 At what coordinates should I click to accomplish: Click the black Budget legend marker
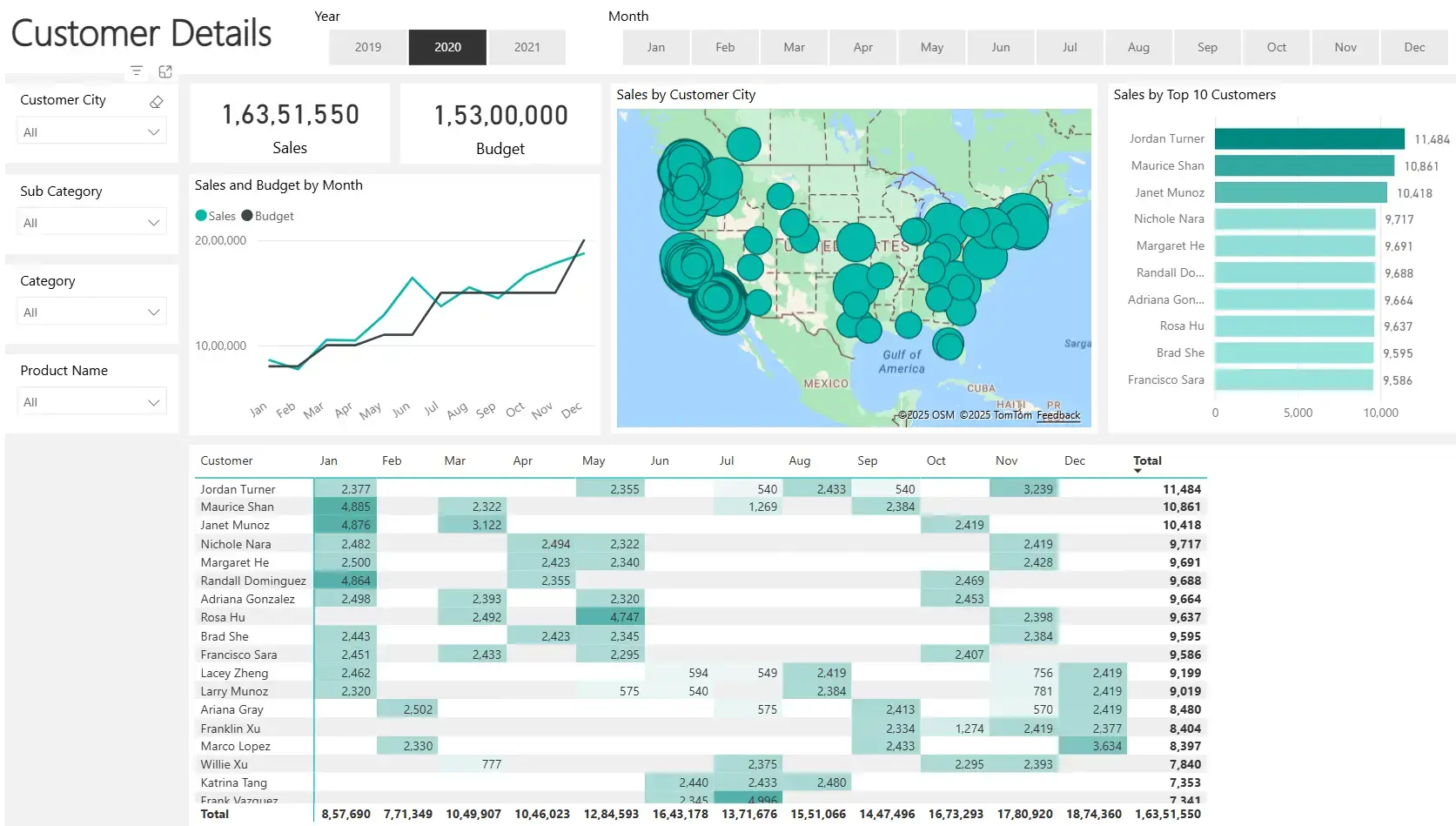[x=246, y=215]
